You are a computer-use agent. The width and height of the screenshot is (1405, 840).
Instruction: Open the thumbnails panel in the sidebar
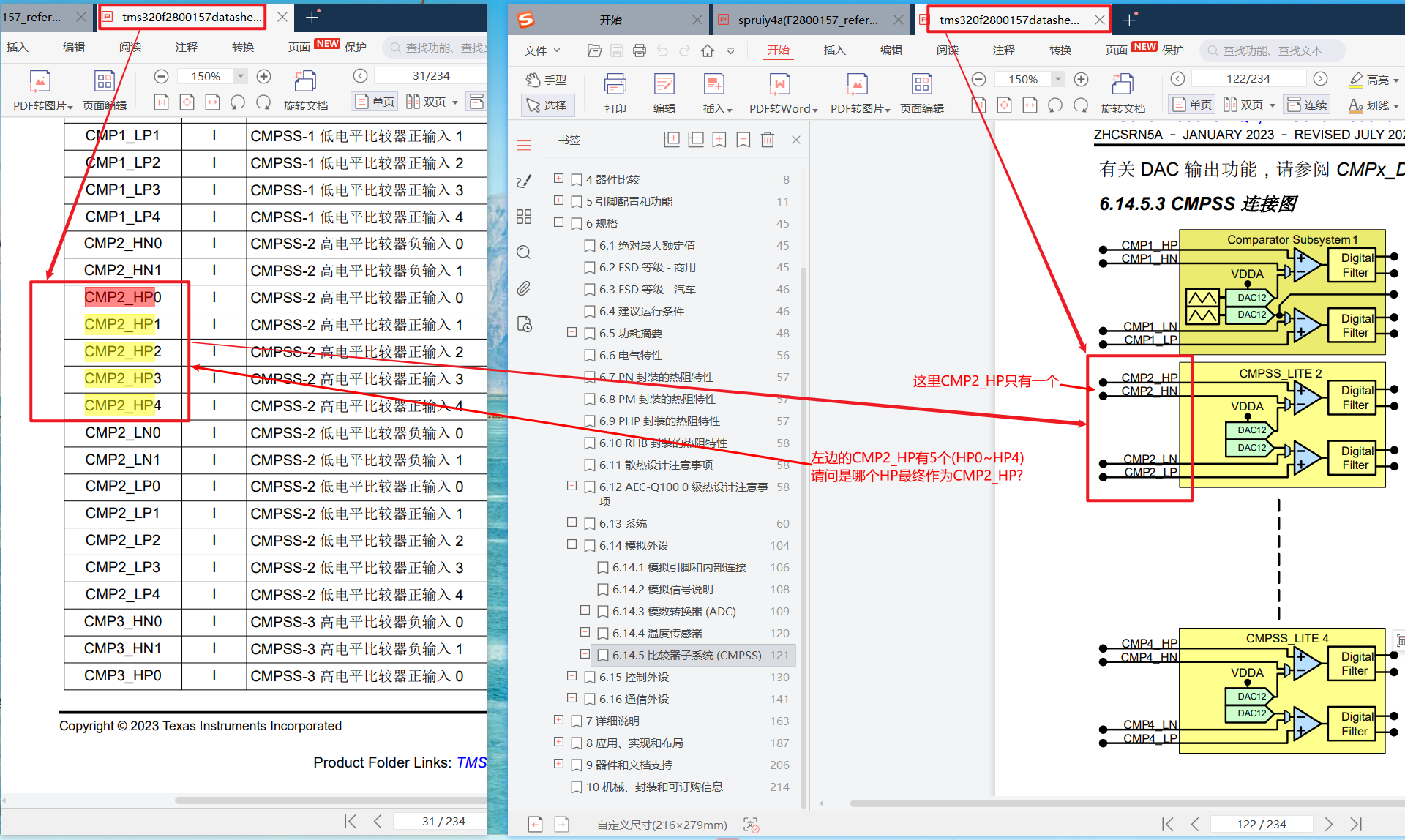(524, 217)
